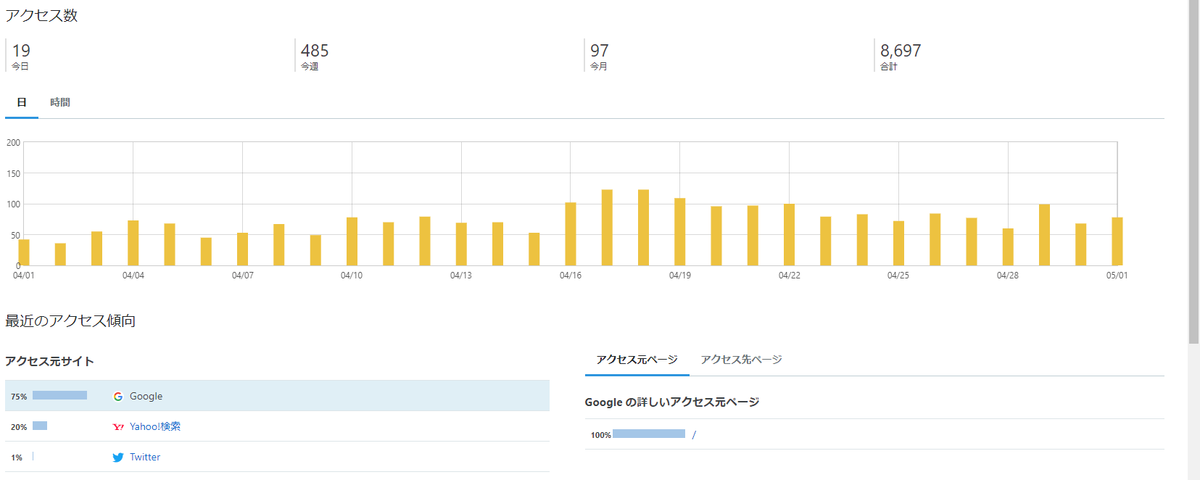Click the total count 8,697
1200x480 pixels.
click(x=900, y=50)
